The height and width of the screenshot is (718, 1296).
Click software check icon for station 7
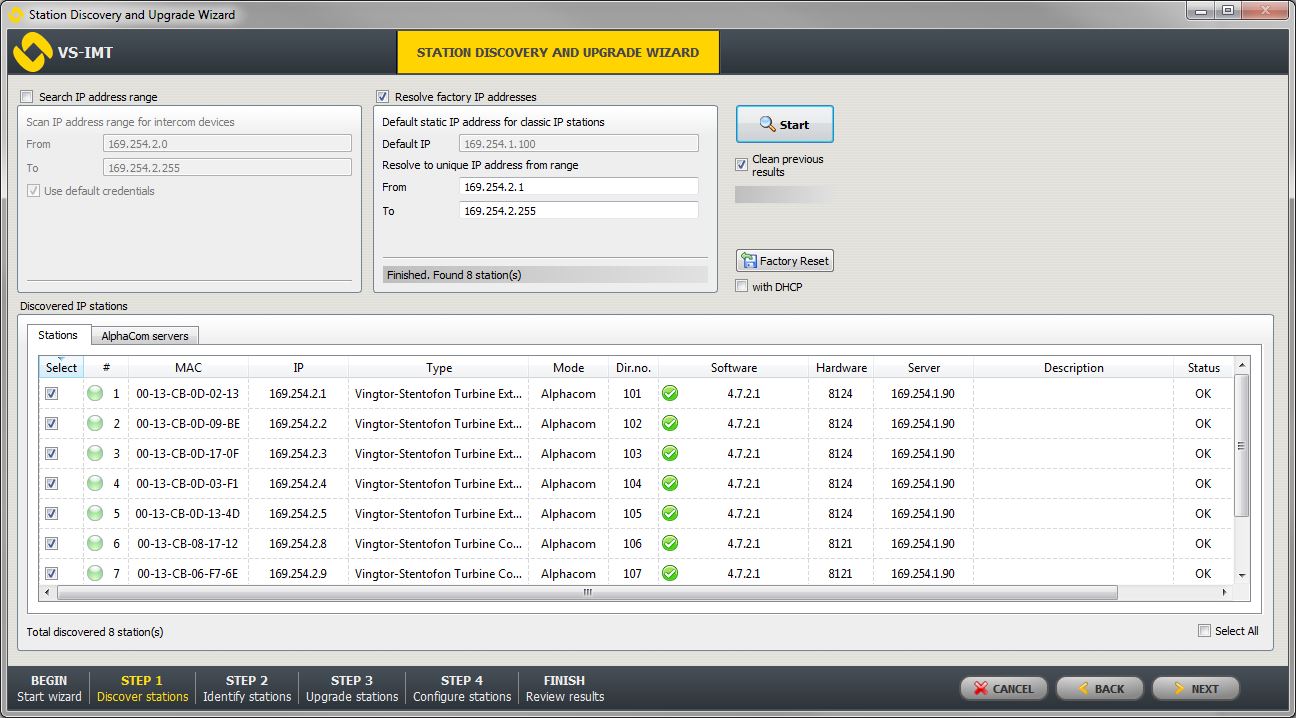pos(670,574)
